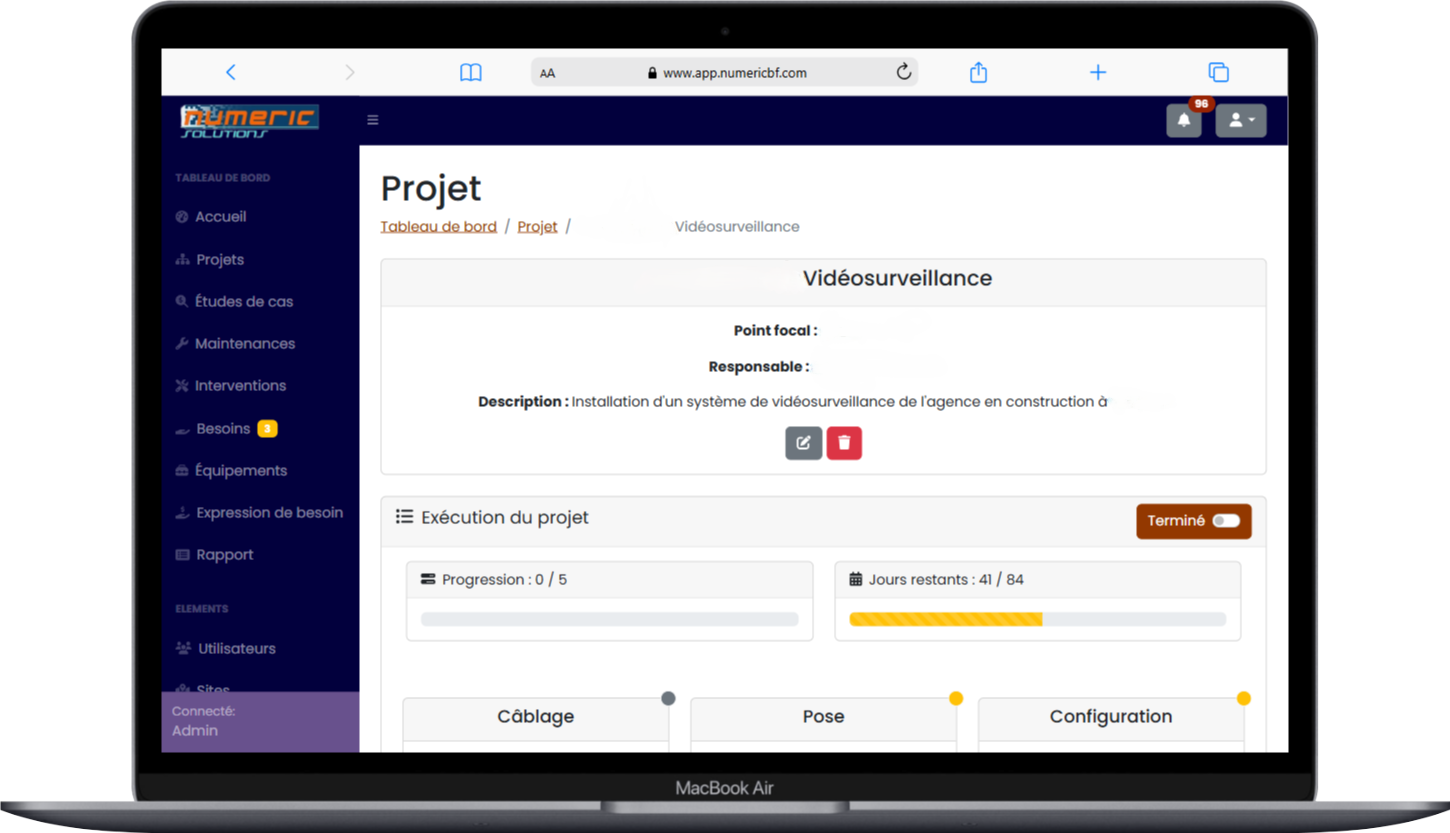Open browser bookmarks book icon

click(x=470, y=72)
